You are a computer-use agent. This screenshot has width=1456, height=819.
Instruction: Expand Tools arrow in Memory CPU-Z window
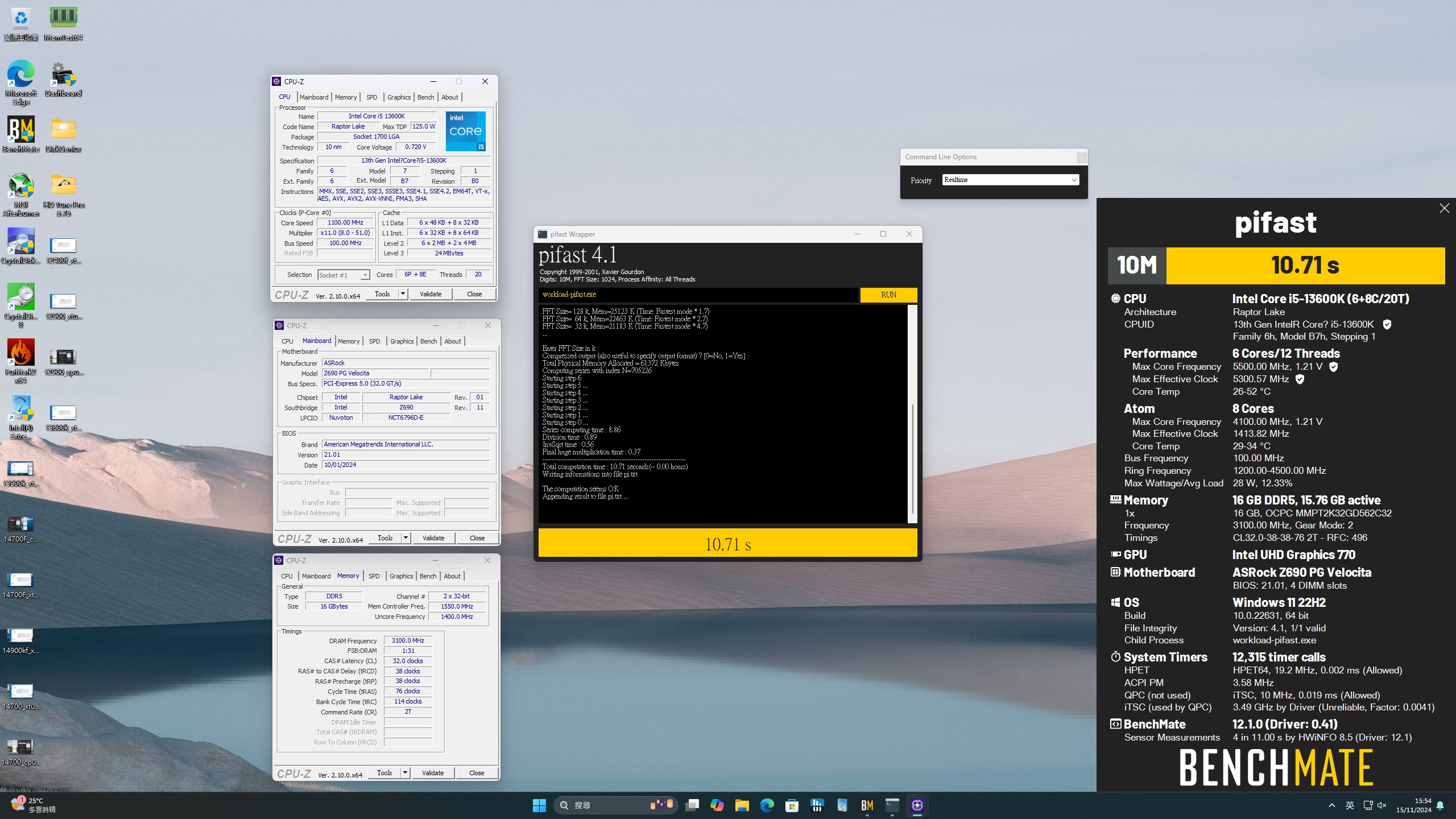(405, 773)
